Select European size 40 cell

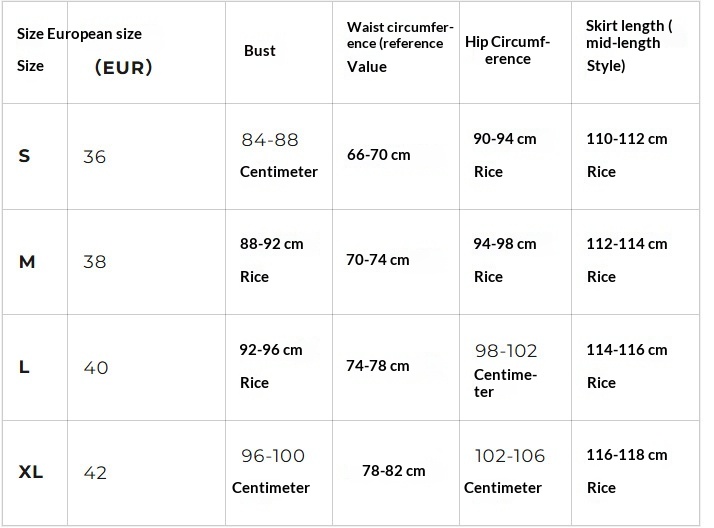click(x=95, y=368)
